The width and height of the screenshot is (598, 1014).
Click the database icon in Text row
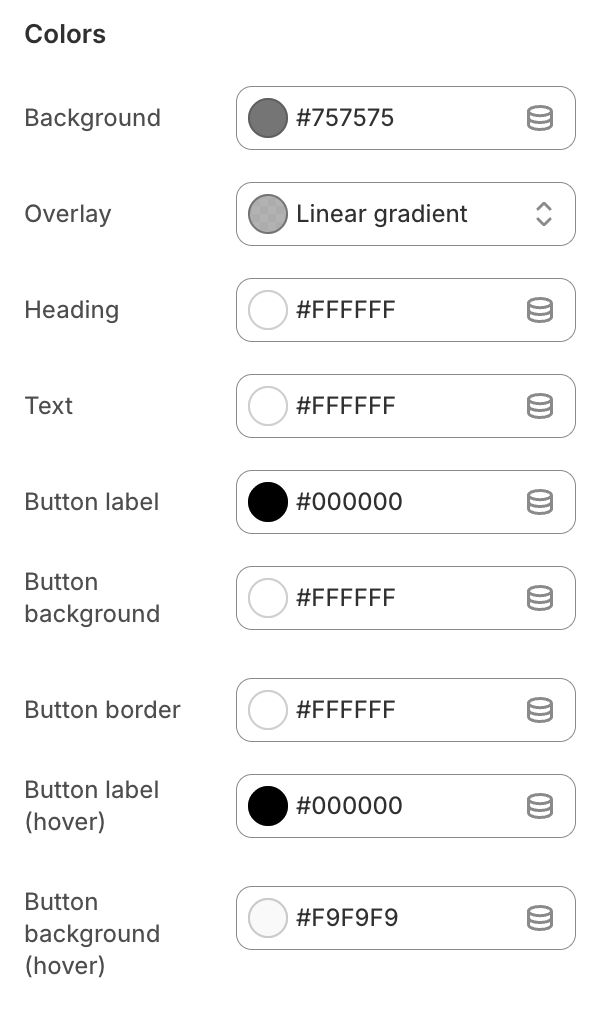pos(540,406)
